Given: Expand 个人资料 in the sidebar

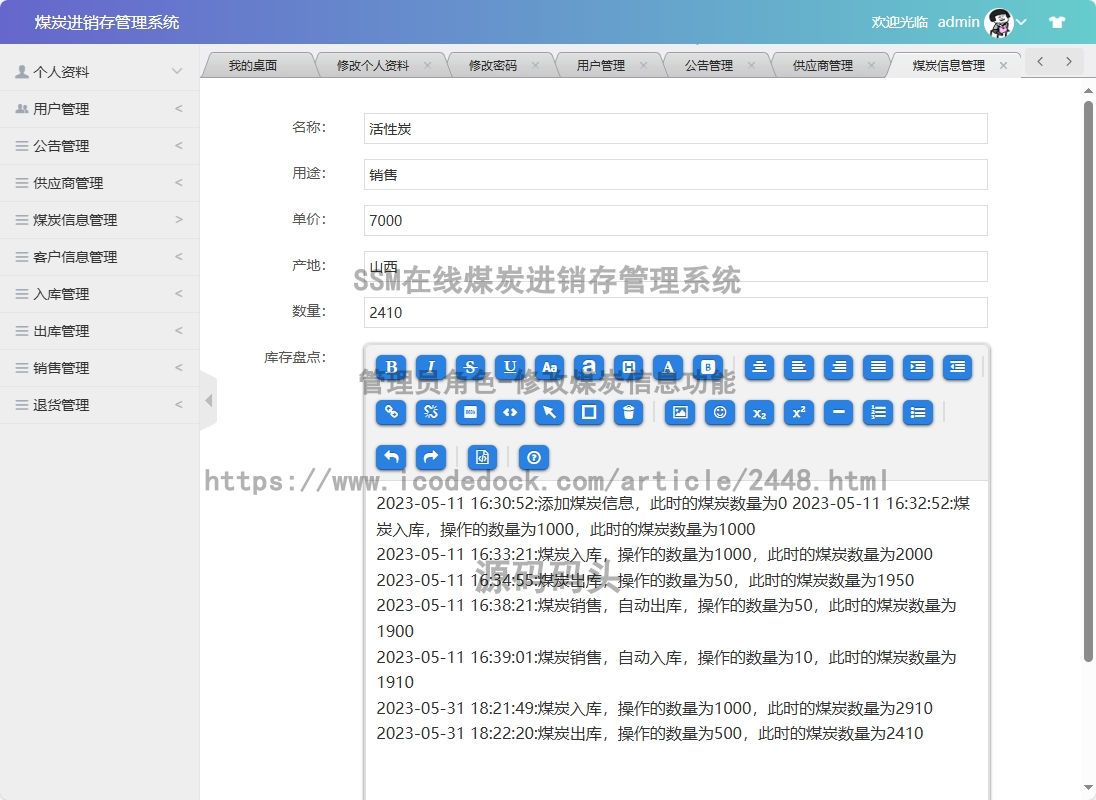Looking at the screenshot, I should click(99, 72).
